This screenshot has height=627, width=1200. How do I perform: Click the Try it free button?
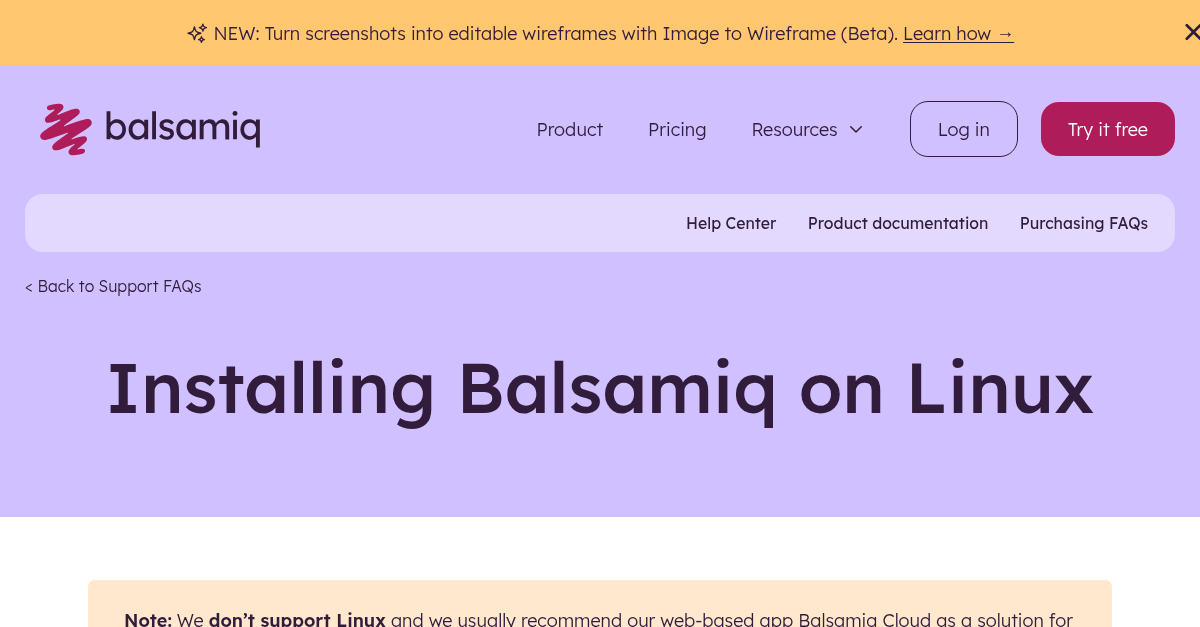tap(1108, 129)
